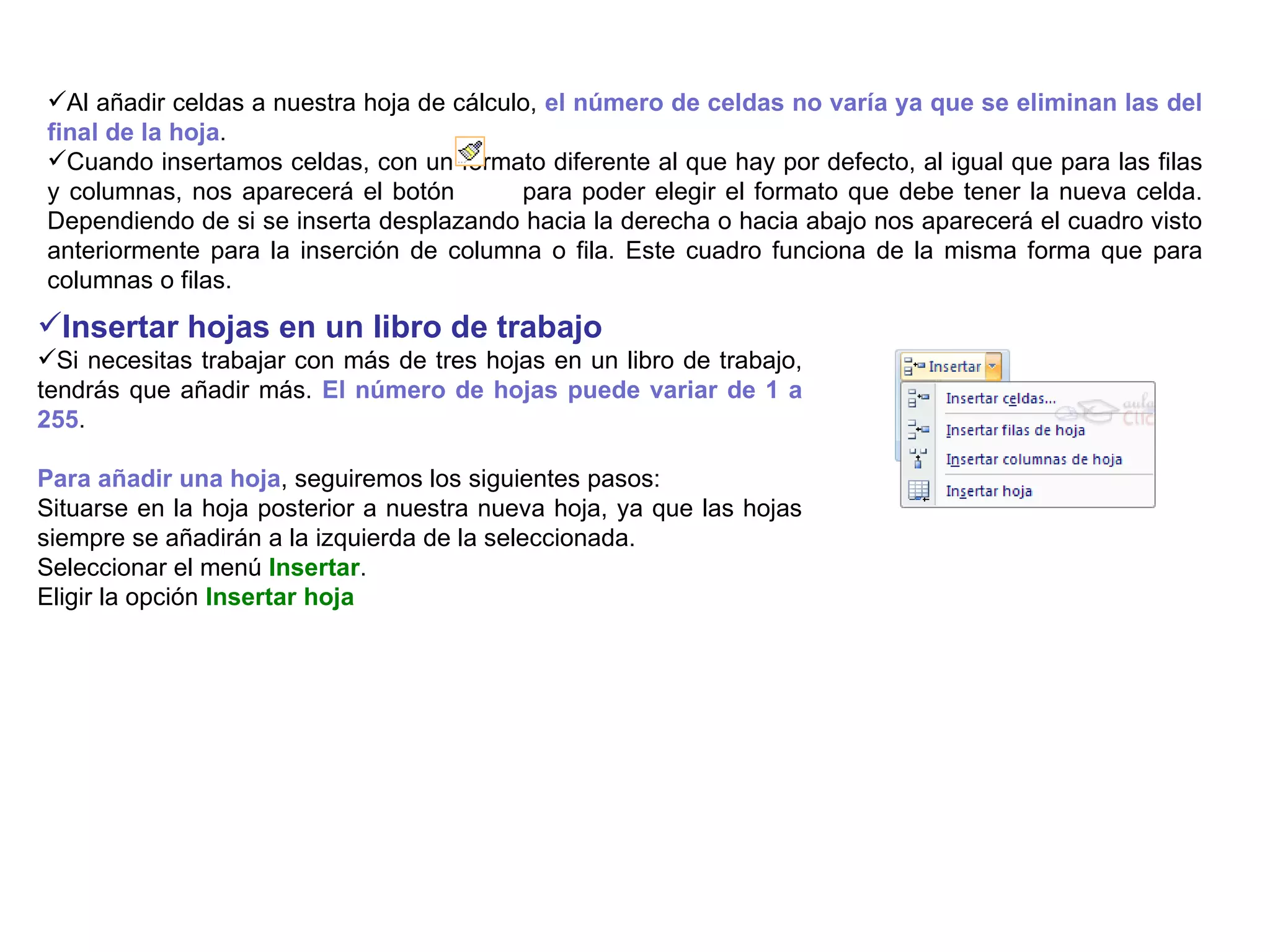Screen dimensions: 1270x952
Task: Click the insert sheet columns icon
Action: (918, 459)
